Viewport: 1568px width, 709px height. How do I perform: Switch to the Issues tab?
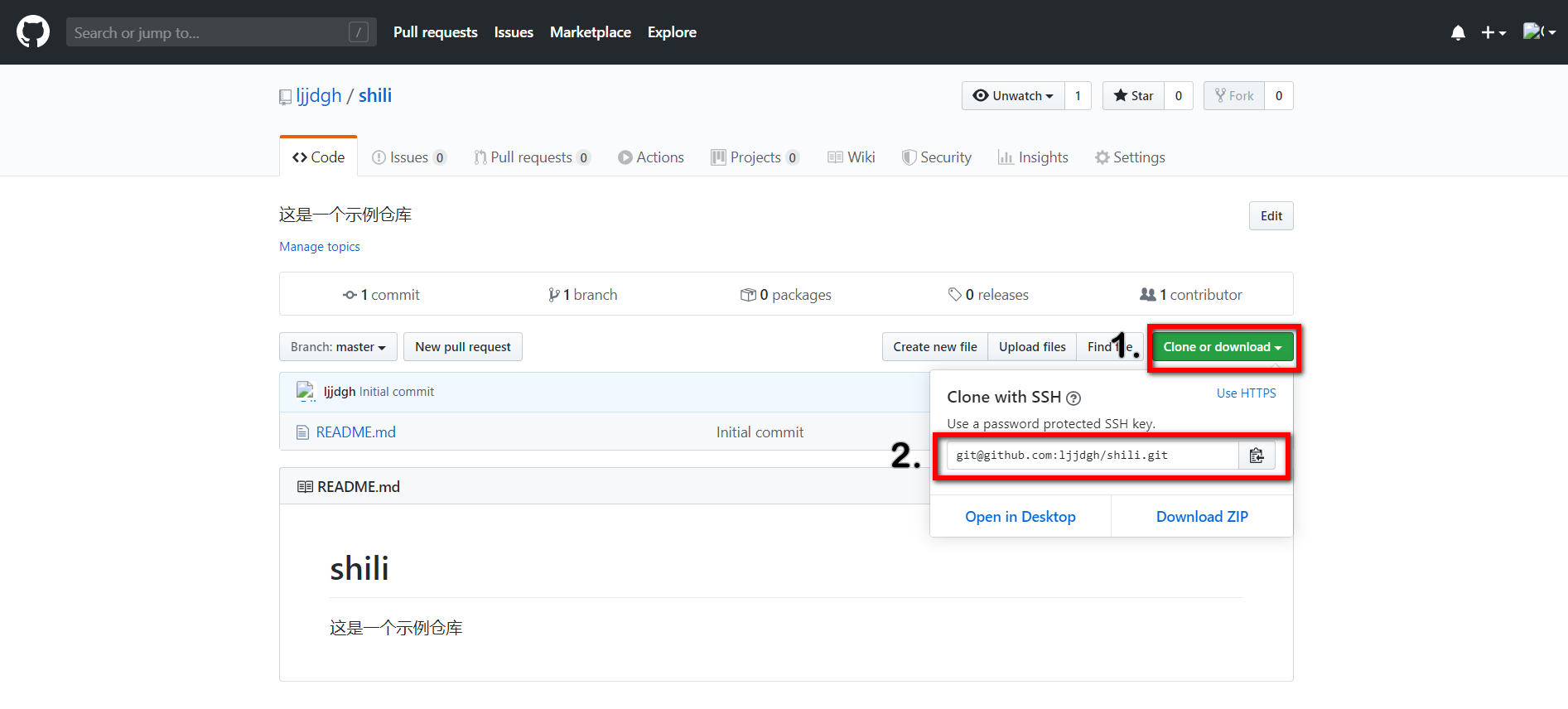click(408, 157)
